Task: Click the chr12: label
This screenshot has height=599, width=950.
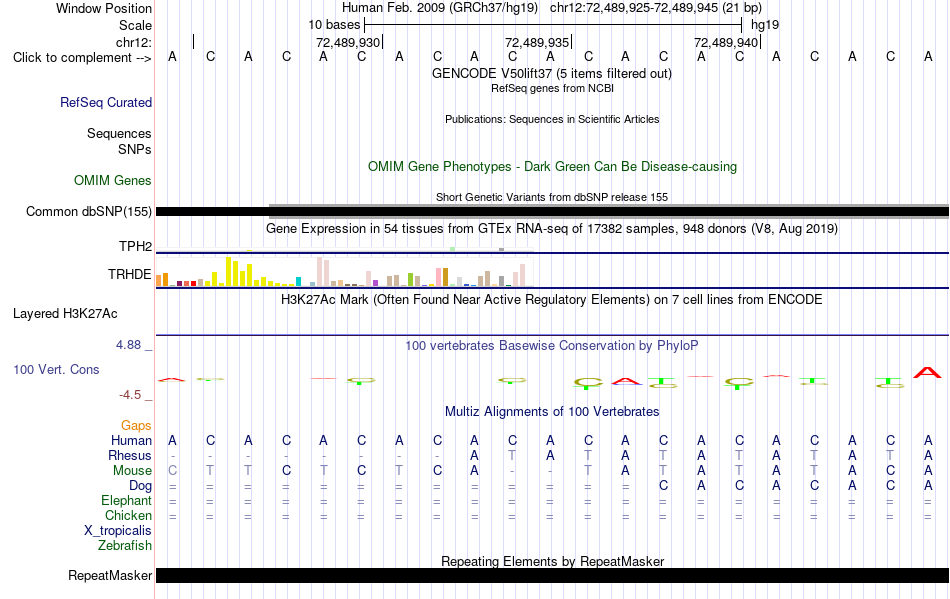Action: point(134,42)
